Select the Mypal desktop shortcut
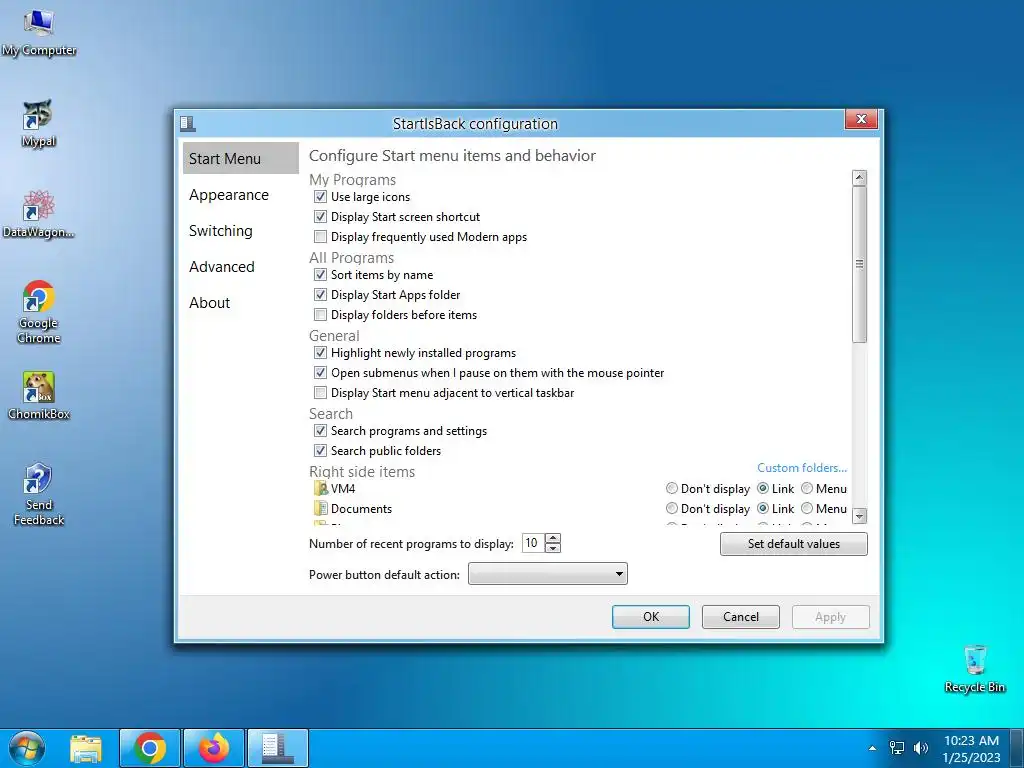1024x768 pixels. [39, 123]
